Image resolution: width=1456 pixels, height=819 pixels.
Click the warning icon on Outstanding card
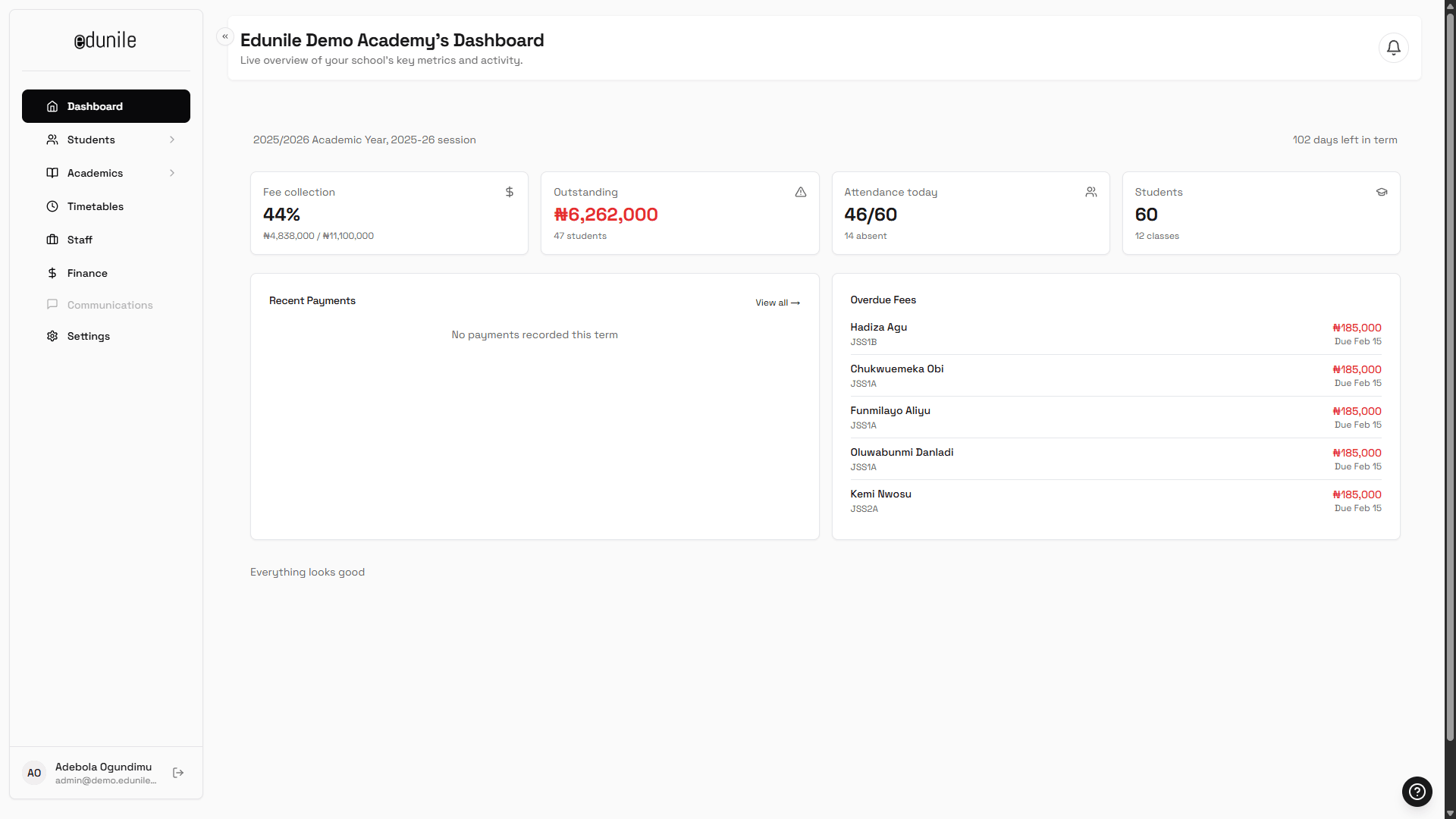point(800,192)
